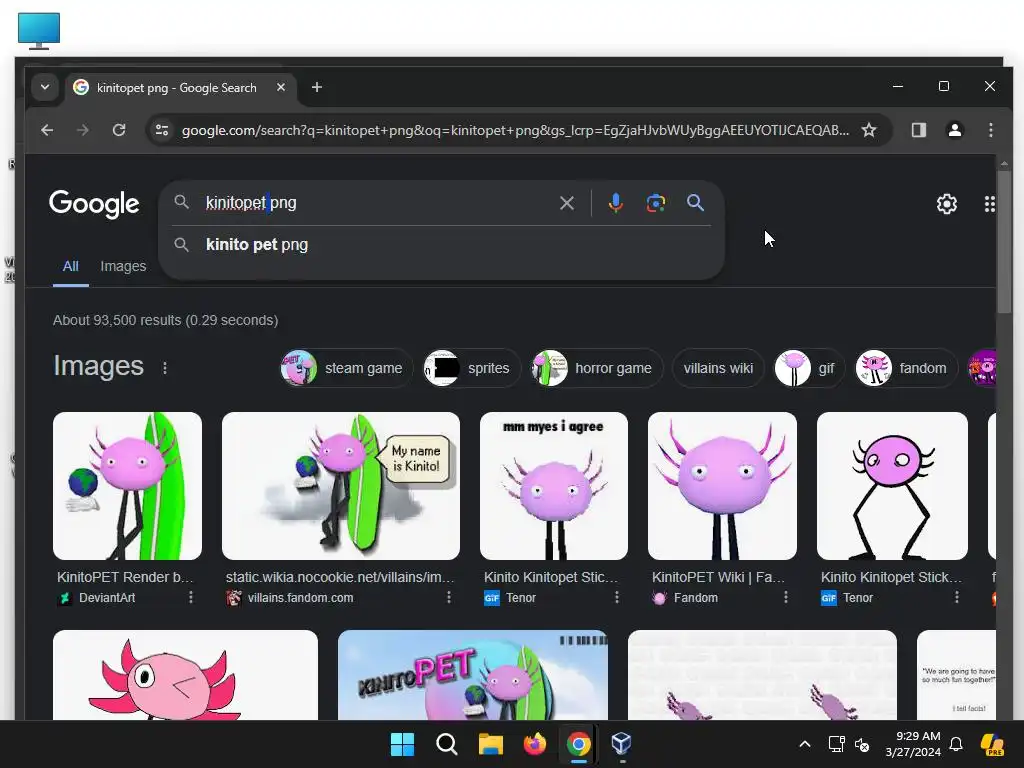Select the desktop monitor shortcut icon
This screenshot has height=768, width=1024.
click(x=39, y=31)
